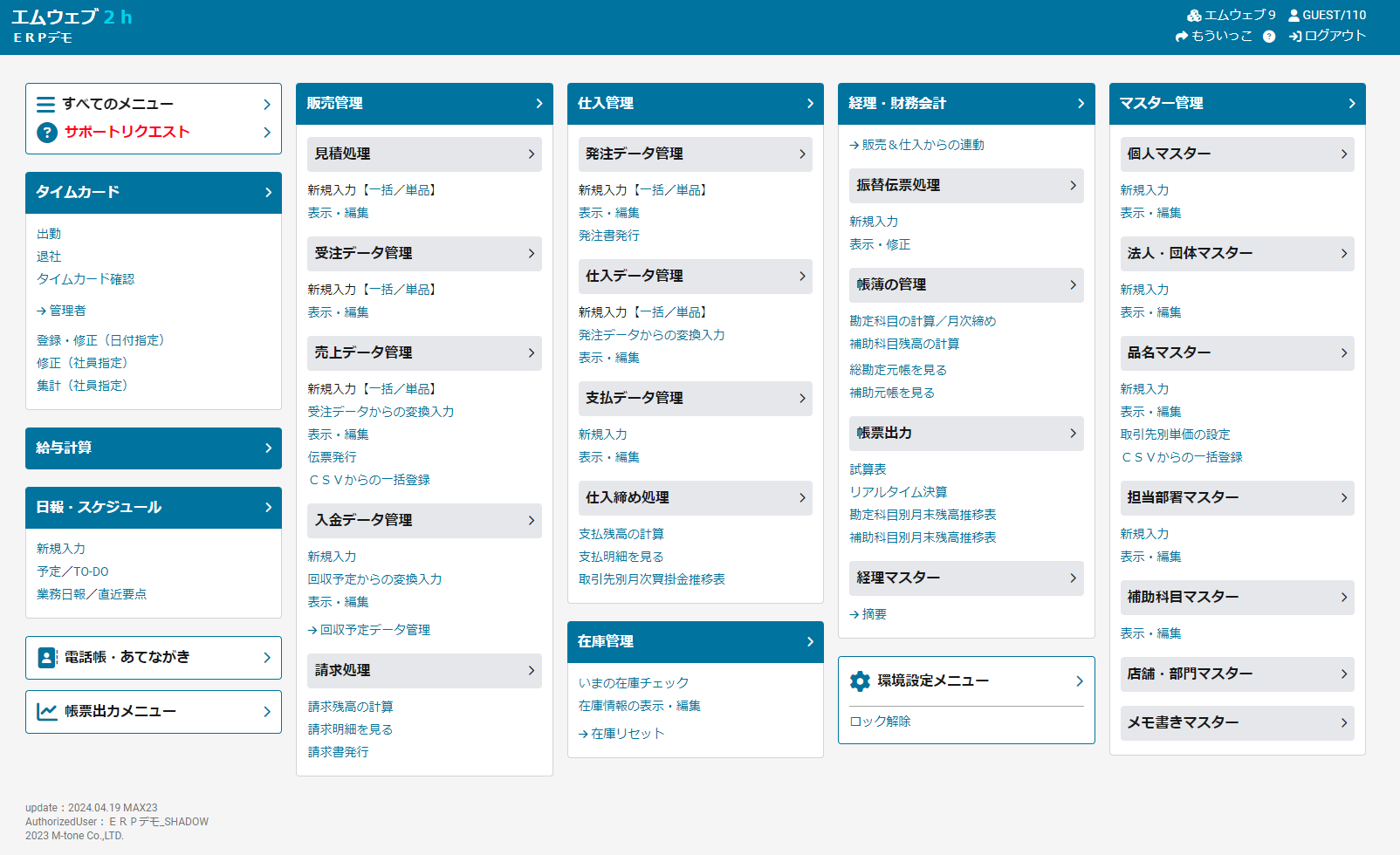
Task: Click the エムウェブ 2h ERPデモ logo
Action: point(72,26)
